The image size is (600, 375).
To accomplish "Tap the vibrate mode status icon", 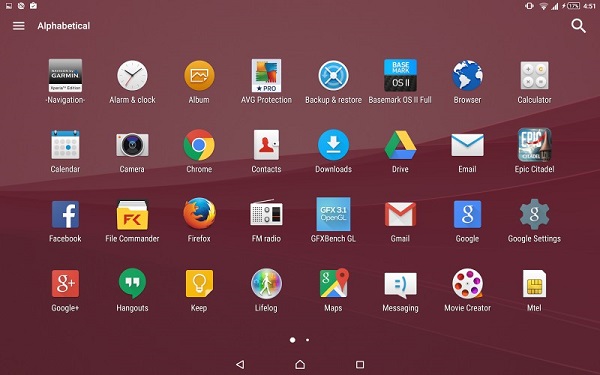I will (x=529, y=6).
